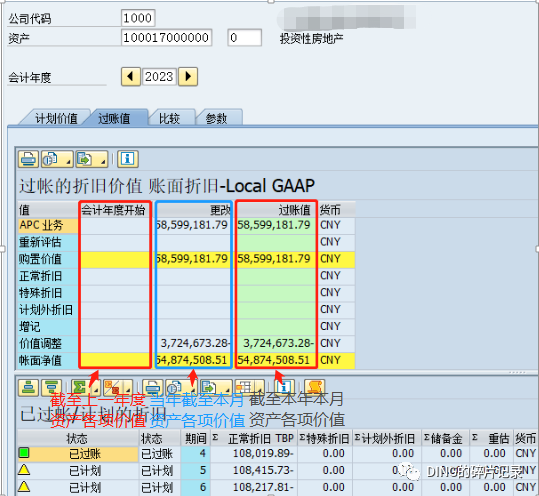
Task: Select the 特殊折旧 row label in the values table
Action: coord(48,293)
